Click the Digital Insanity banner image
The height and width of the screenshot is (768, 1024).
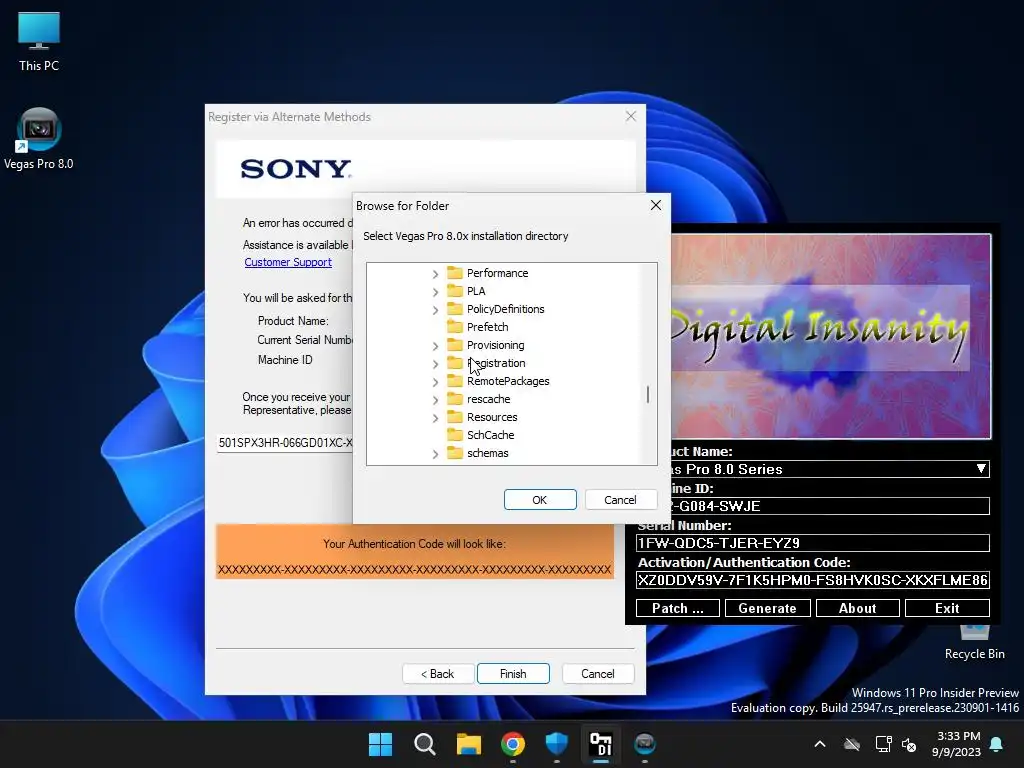tap(831, 336)
